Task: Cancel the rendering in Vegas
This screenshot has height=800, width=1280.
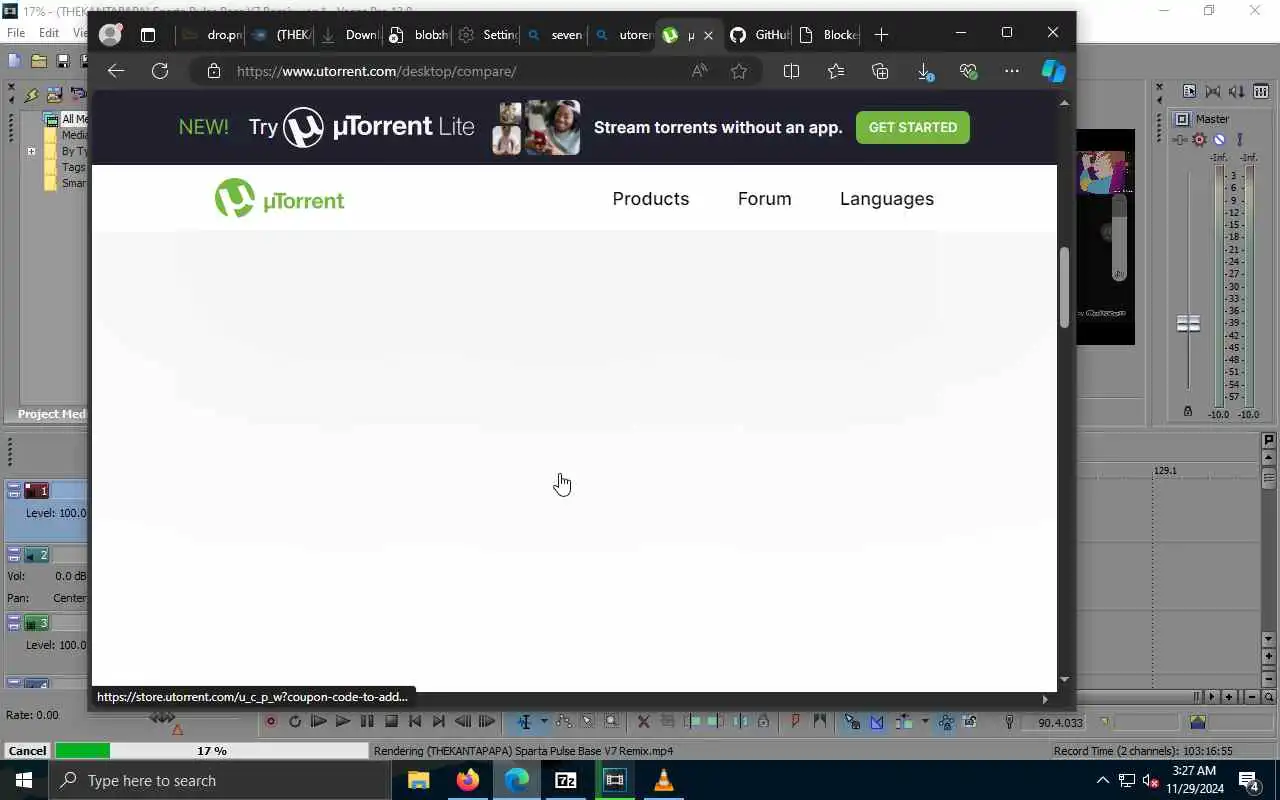Action: tap(27, 751)
